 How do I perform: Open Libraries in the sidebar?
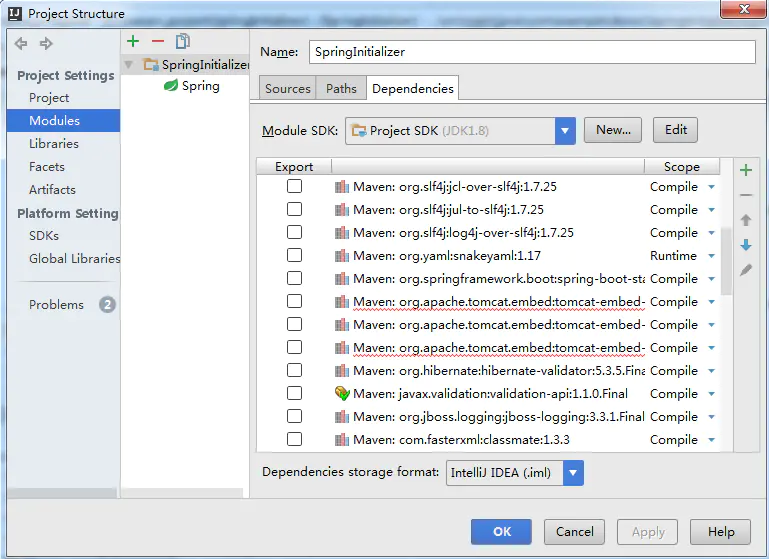(54, 144)
